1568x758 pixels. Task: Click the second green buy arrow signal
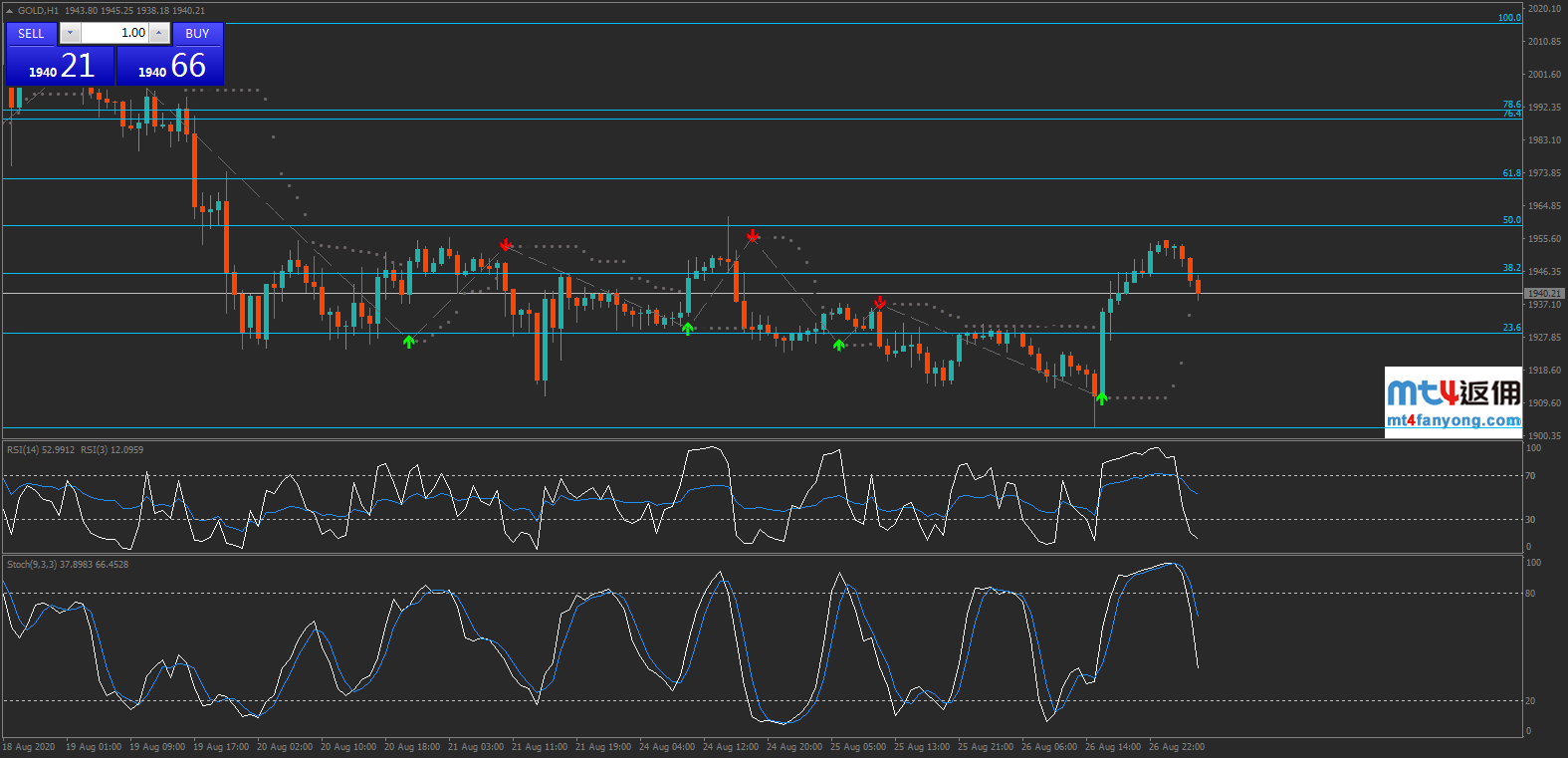click(x=687, y=329)
